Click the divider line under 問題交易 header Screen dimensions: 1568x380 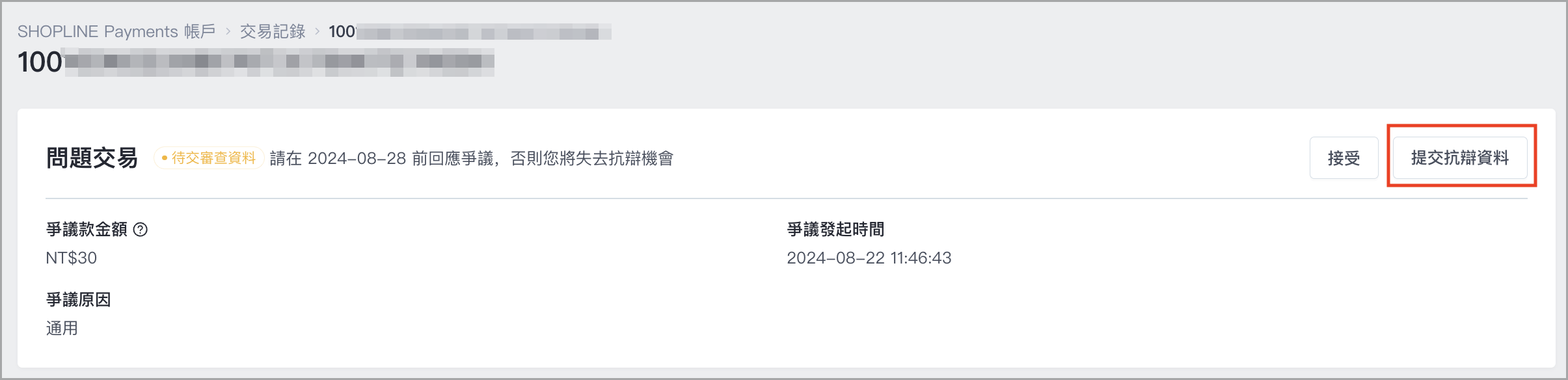pyautogui.click(x=787, y=198)
